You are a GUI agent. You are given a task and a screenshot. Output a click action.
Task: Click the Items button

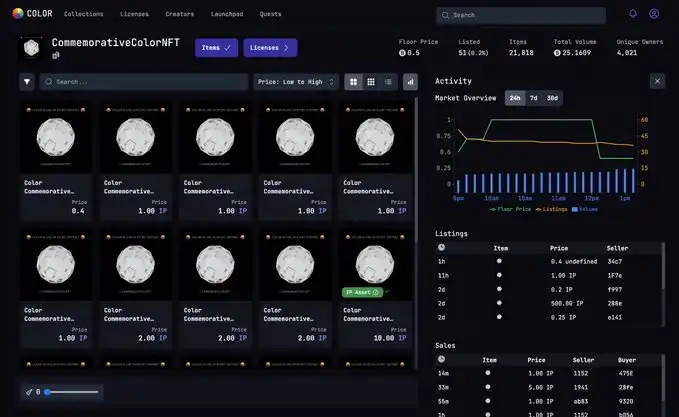click(x=216, y=47)
